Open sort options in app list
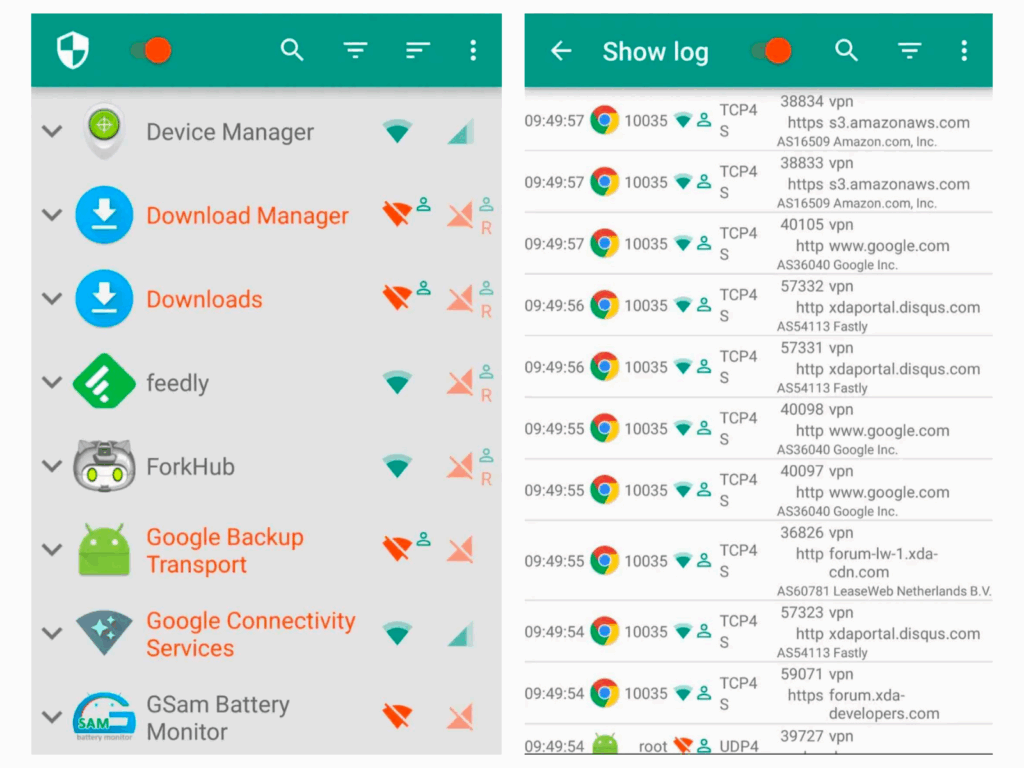Screen dimensions: 1024x768 [x=417, y=50]
